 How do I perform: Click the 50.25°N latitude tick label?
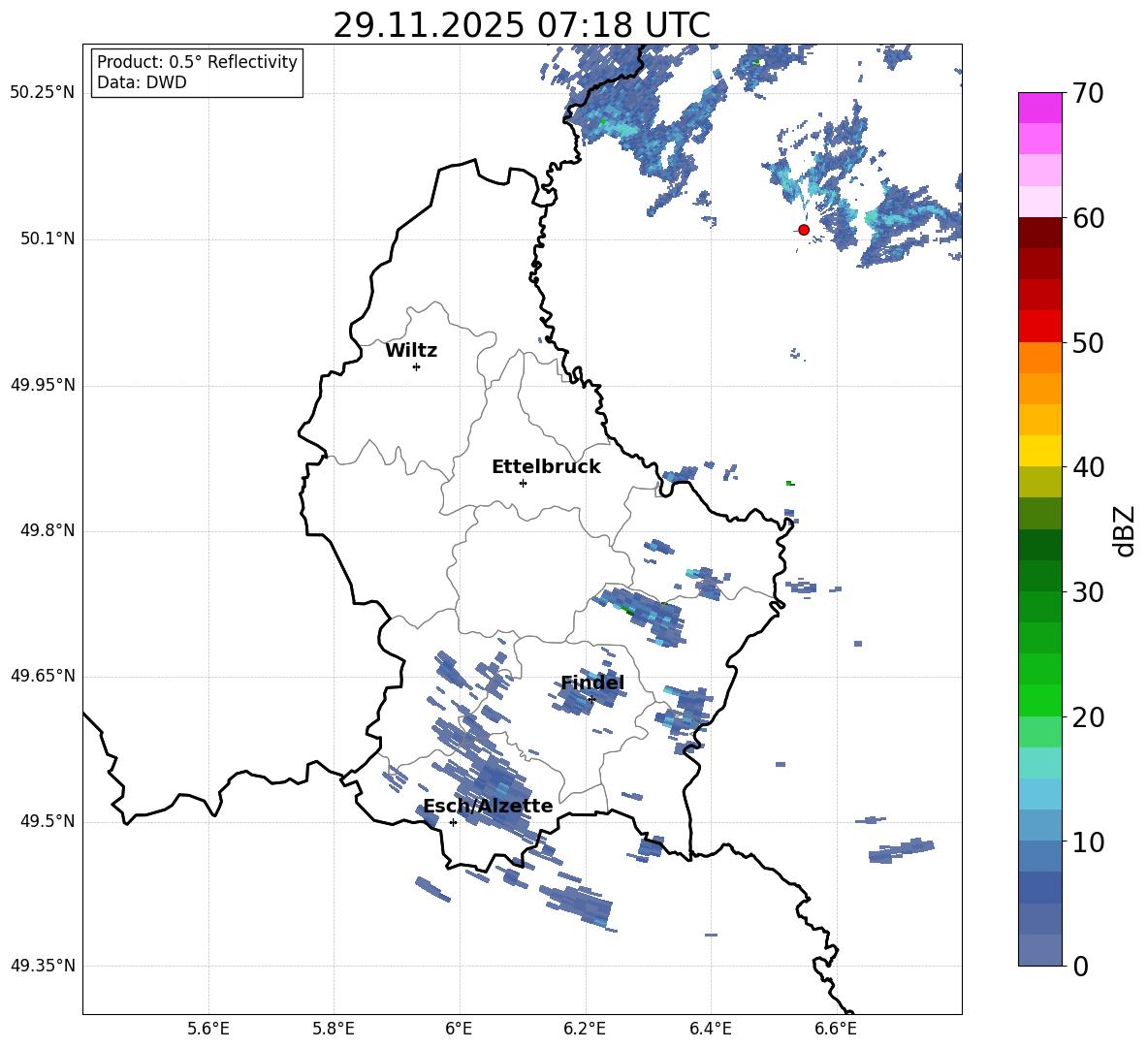click(42, 93)
